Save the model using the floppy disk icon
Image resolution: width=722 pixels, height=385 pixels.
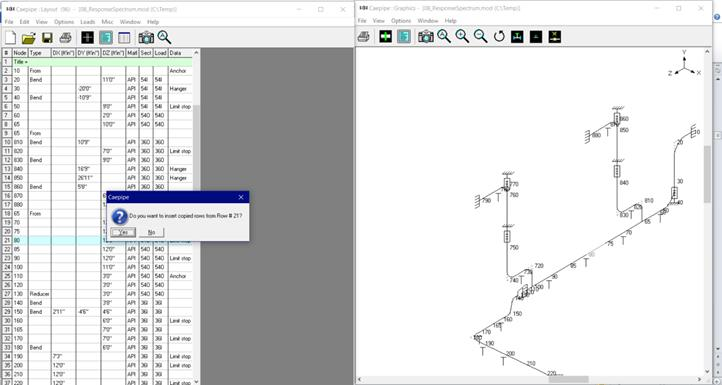pos(47,37)
